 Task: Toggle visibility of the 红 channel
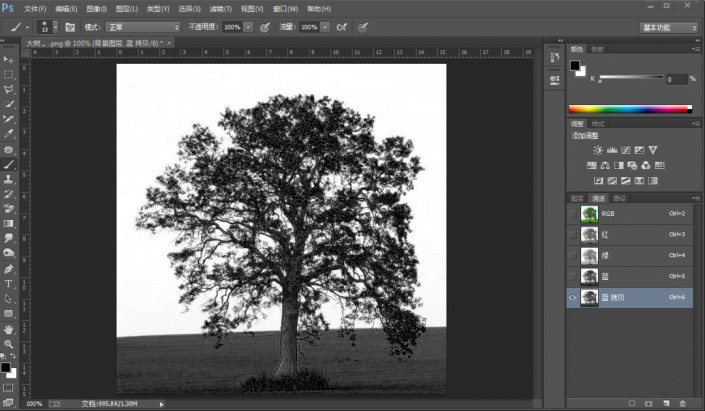[573, 234]
